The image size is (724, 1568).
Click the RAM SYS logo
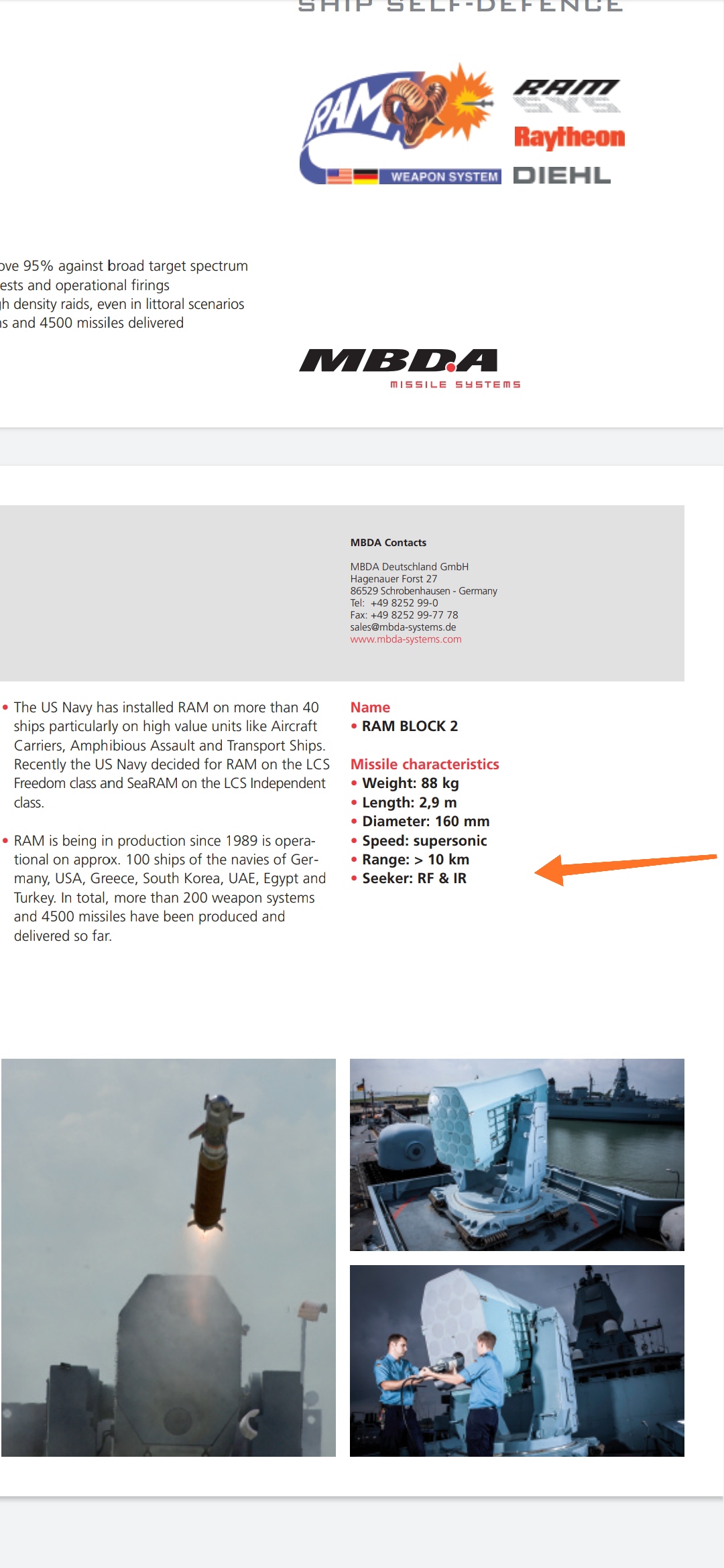567,95
